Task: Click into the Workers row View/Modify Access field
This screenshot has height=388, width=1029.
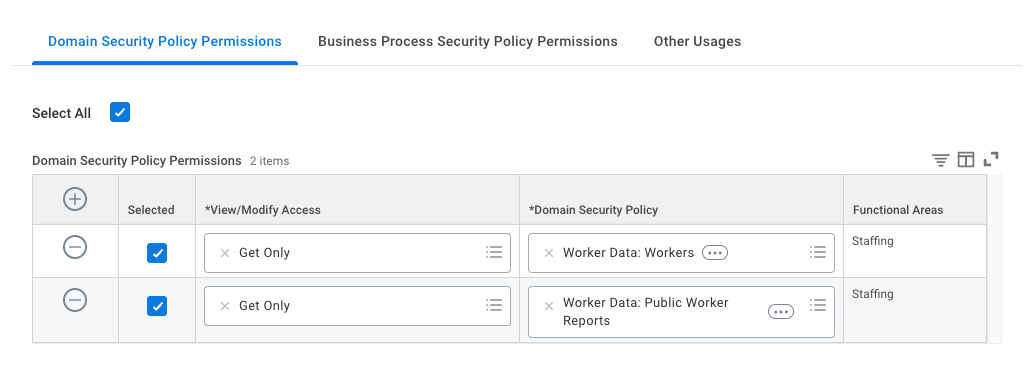Action: pyautogui.click(x=357, y=253)
